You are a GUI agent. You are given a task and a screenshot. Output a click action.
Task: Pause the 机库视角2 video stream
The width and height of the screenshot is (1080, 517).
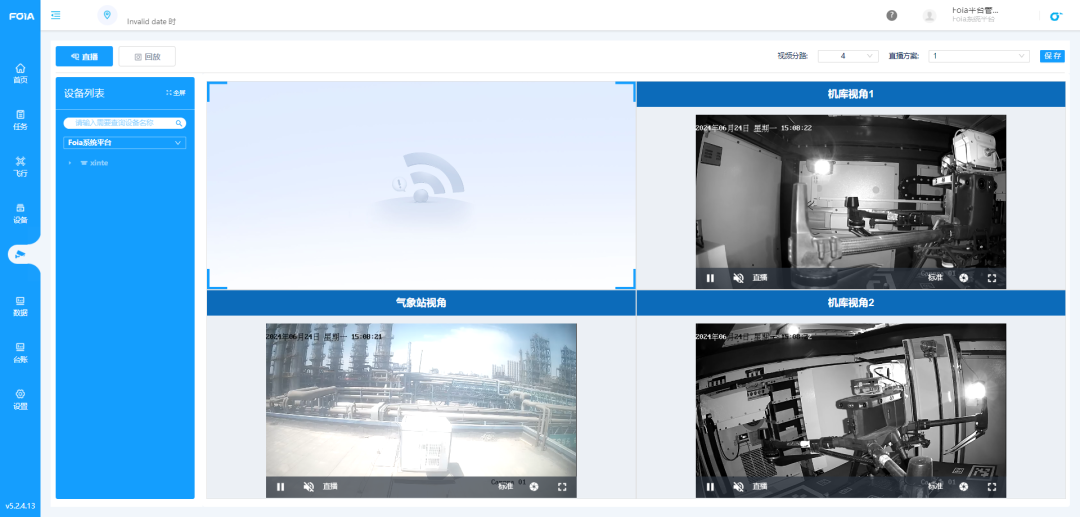(710, 487)
